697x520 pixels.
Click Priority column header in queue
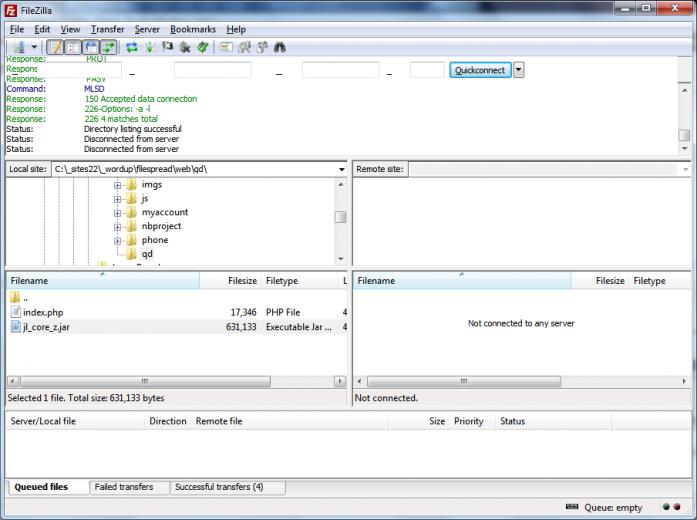click(x=472, y=421)
